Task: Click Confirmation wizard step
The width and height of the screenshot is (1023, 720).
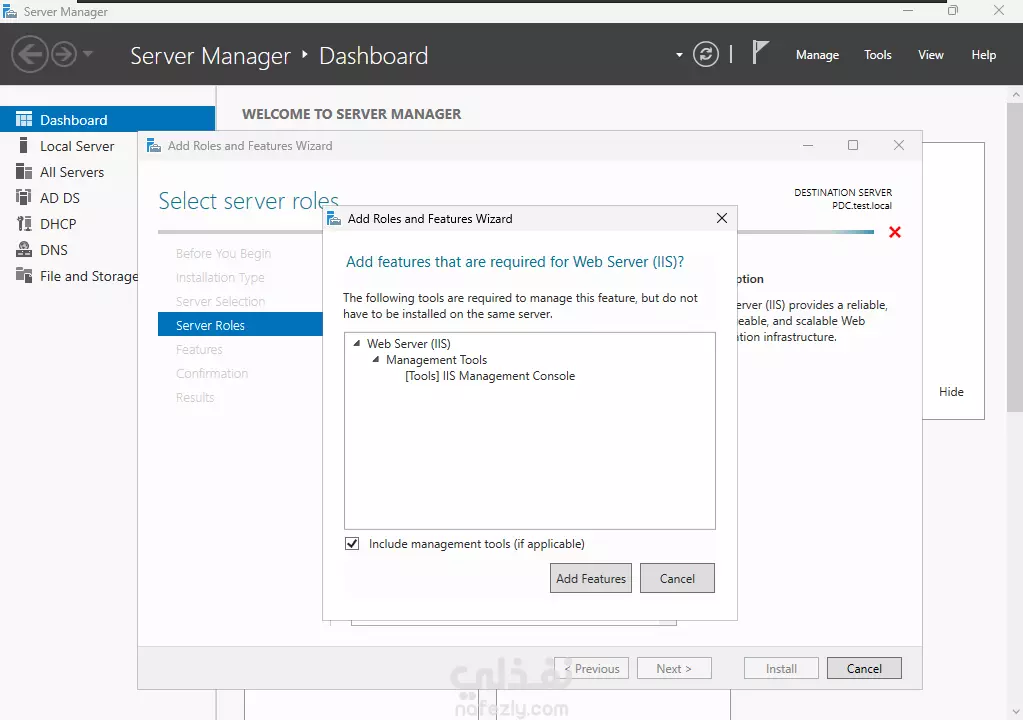Action: pos(212,374)
